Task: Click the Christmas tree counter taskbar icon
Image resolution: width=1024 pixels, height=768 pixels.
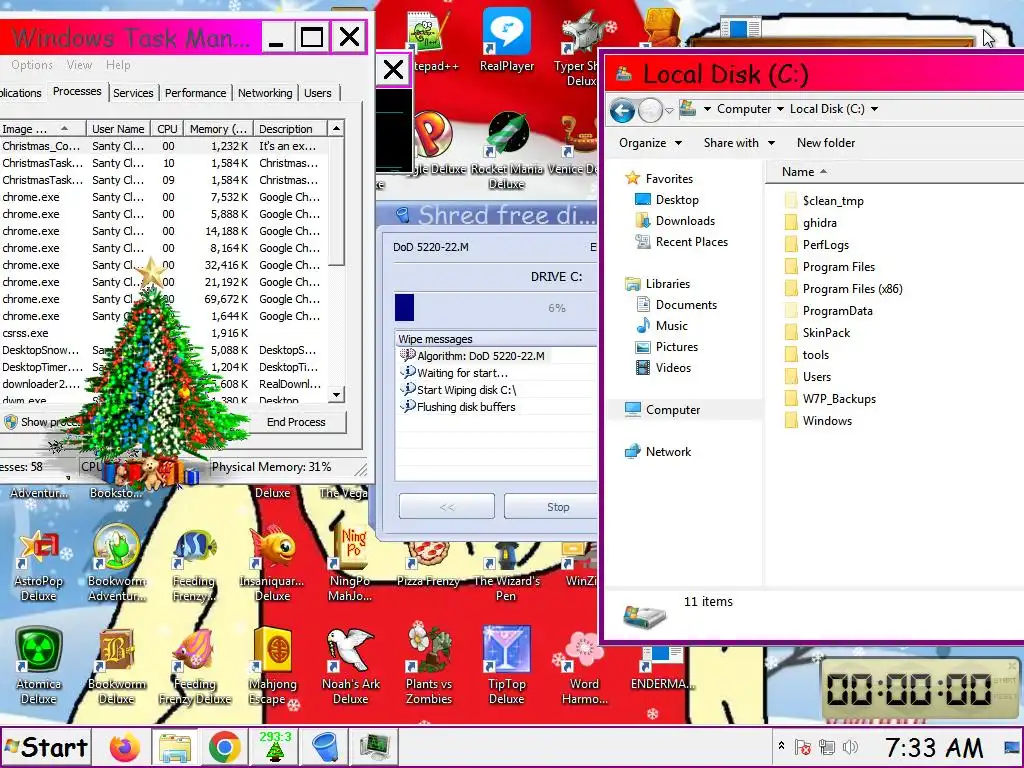Action: pyautogui.click(x=275, y=746)
